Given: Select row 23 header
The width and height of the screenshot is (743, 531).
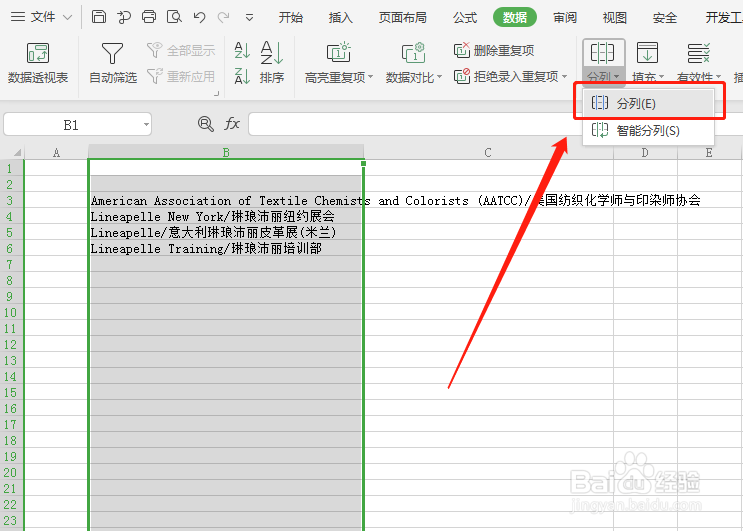Looking at the screenshot, I should (11, 521).
